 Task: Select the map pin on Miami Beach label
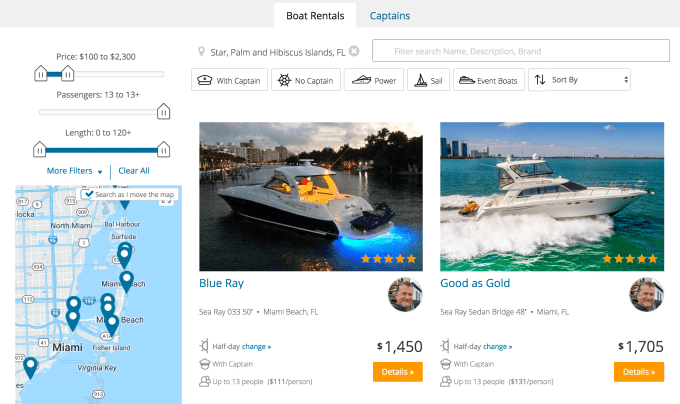tap(126, 282)
